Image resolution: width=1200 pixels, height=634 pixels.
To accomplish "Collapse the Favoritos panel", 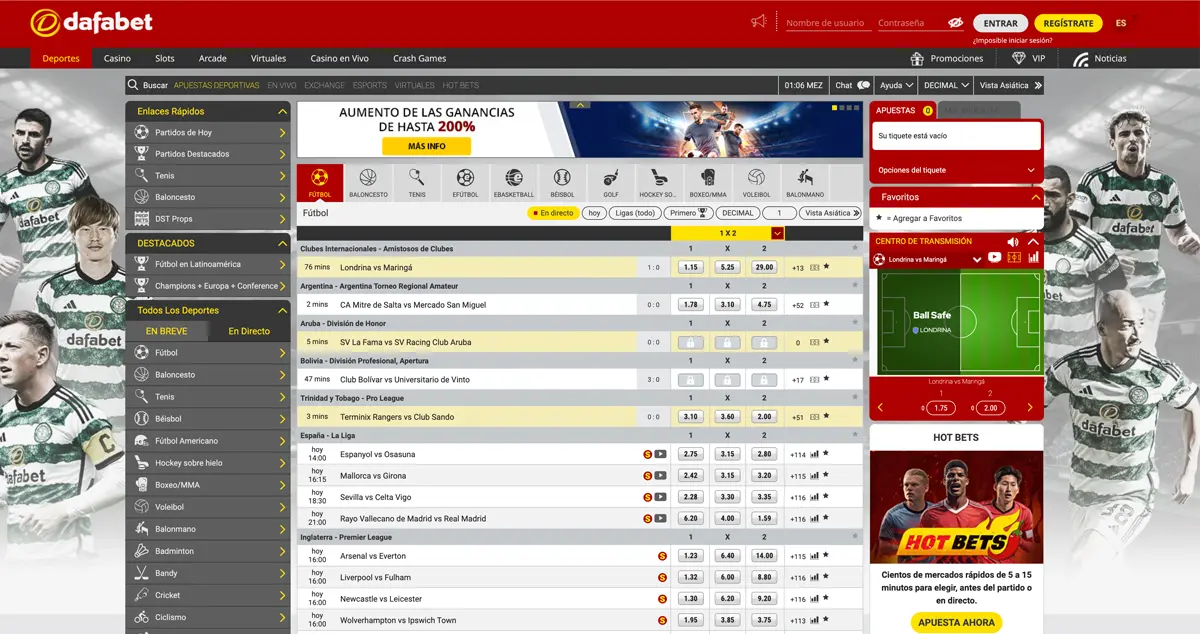I will coord(1034,197).
